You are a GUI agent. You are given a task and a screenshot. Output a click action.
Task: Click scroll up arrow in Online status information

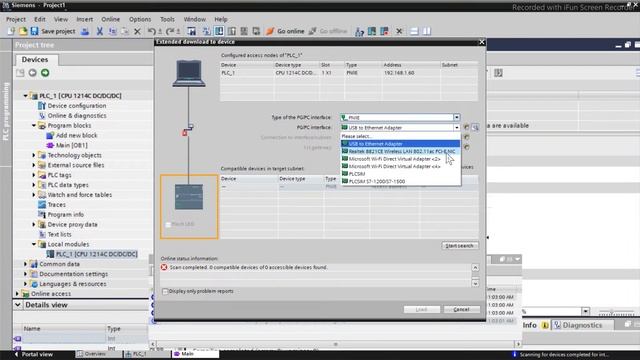click(475, 268)
